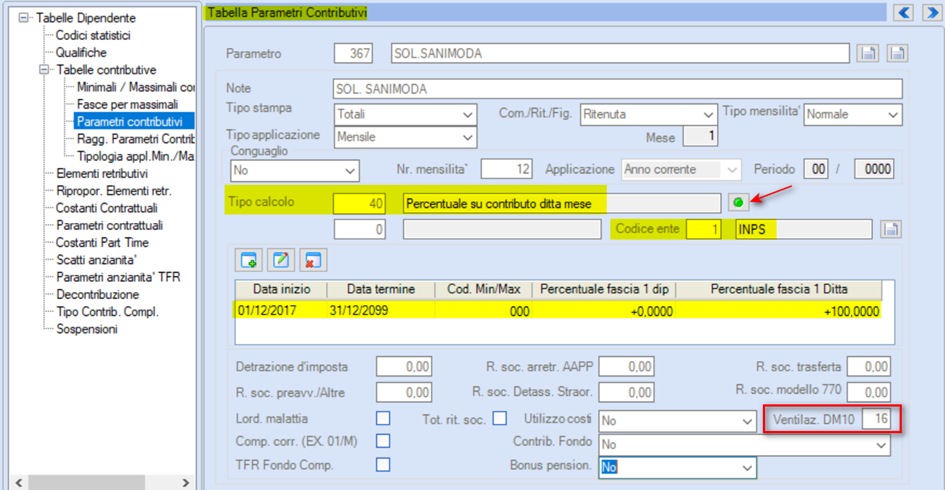Image resolution: width=945 pixels, height=490 pixels.
Task: Delete selected period row icon
Action: click(x=313, y=260)
